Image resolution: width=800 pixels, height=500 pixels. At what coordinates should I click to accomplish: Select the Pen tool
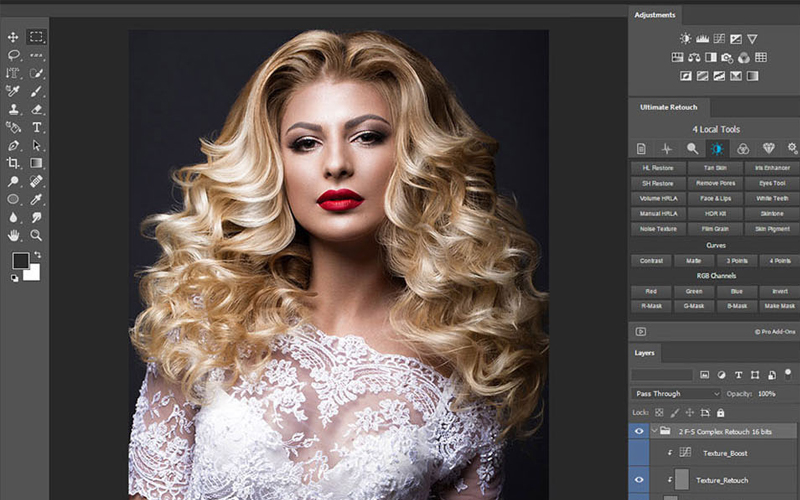tap(13, 145)
